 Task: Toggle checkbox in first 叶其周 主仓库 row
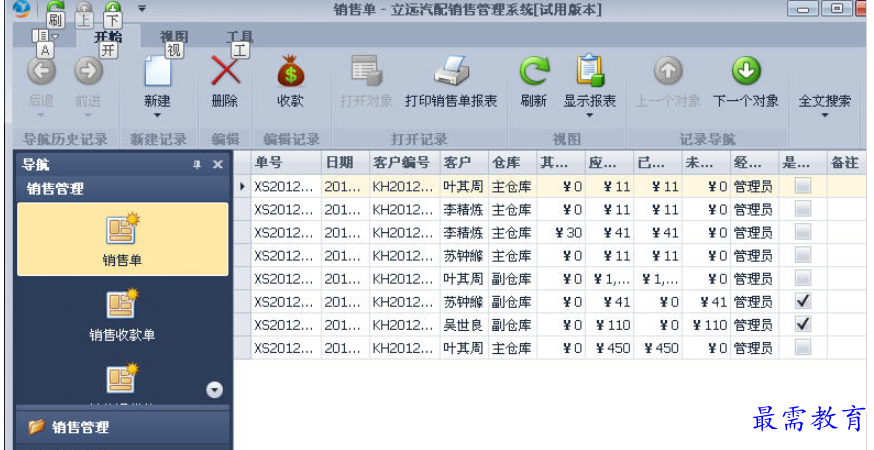click(803, 186)
